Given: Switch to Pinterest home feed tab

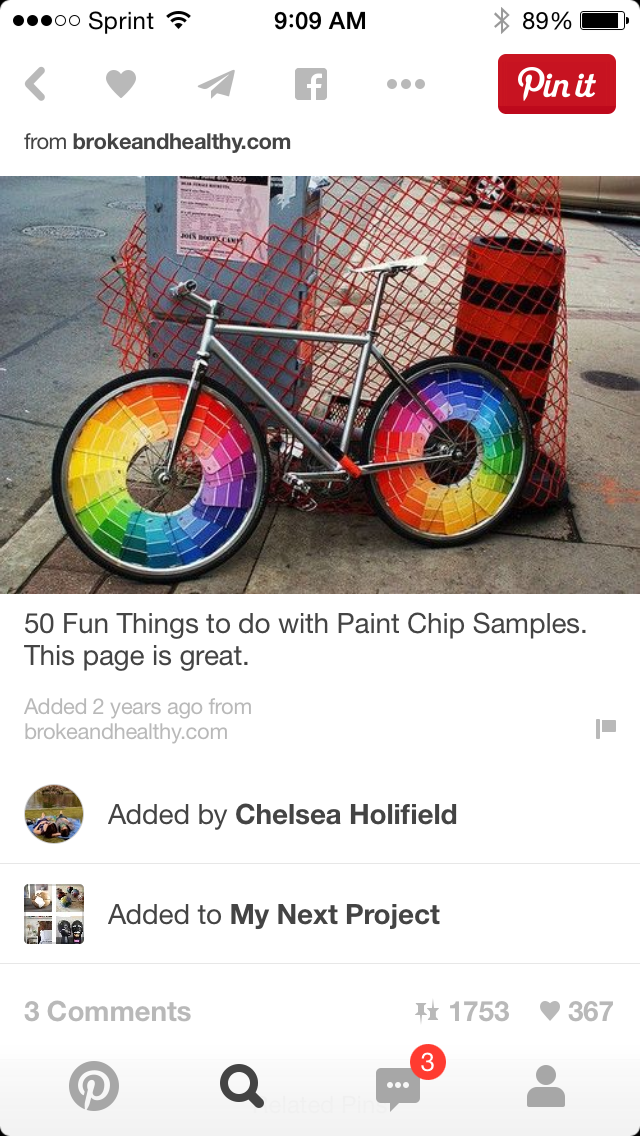Looking at the screenshot, I should 93,1086.
